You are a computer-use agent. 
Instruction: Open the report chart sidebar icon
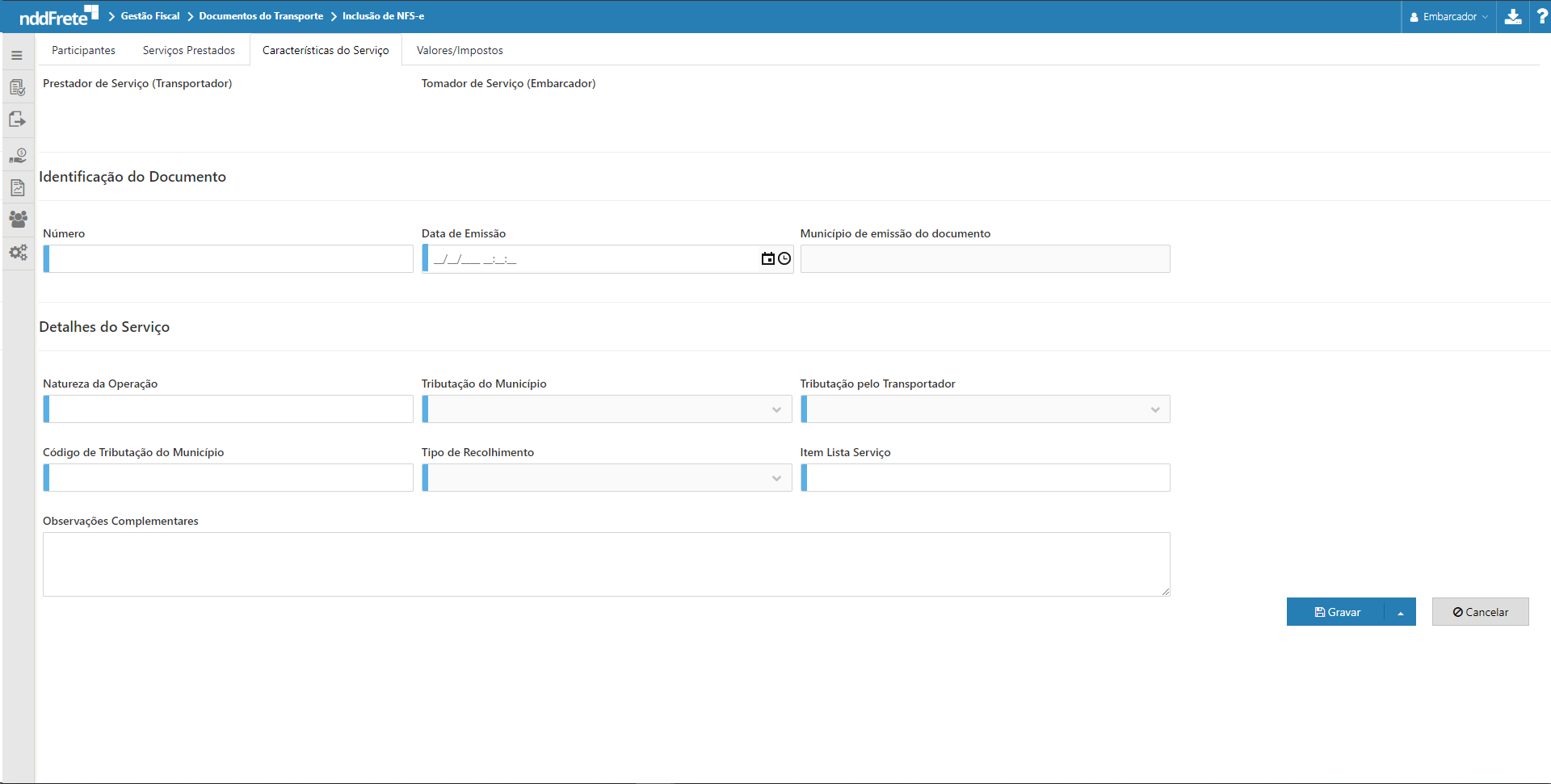[x=17, y=188]
